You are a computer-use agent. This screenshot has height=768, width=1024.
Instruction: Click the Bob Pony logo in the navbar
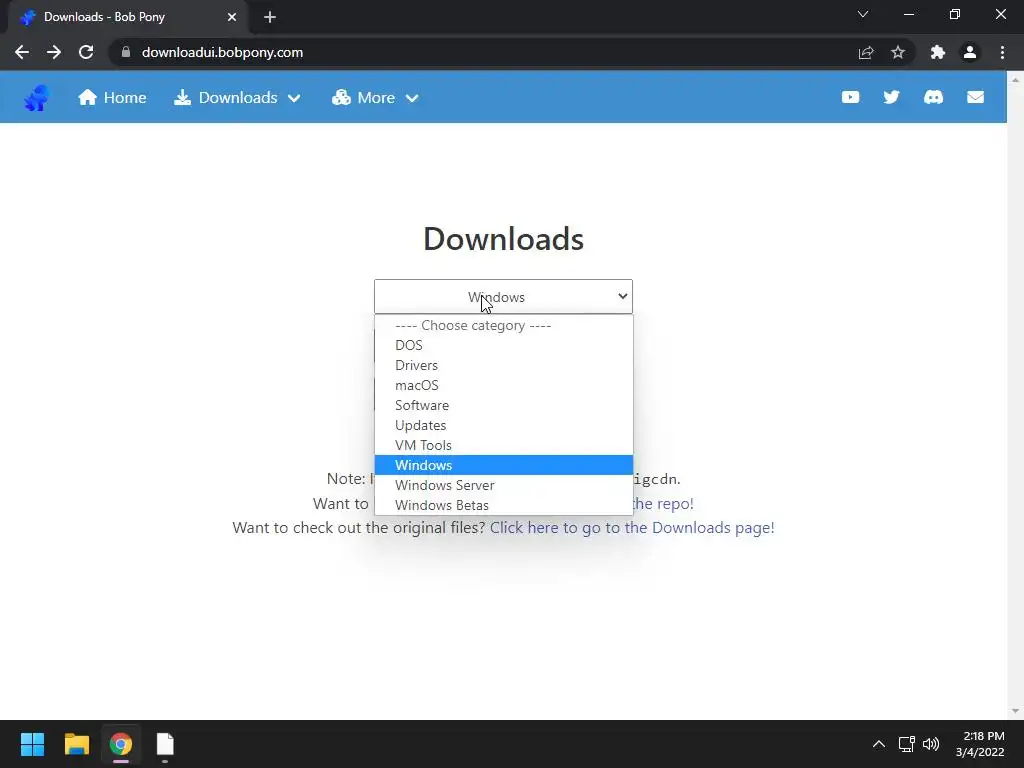tap(37, 97)
